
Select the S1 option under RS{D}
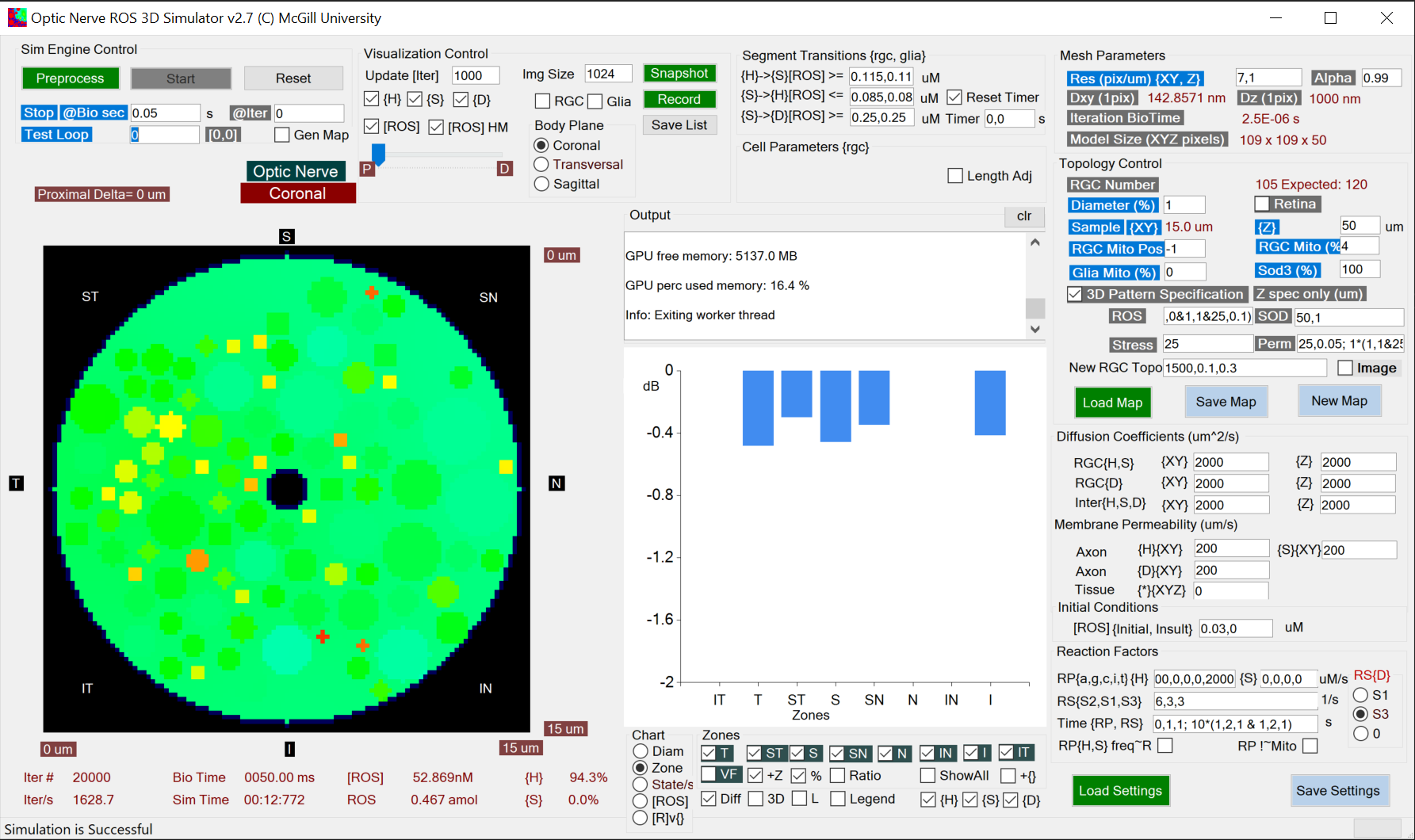pyautogui.click(x=1363, y=694)
